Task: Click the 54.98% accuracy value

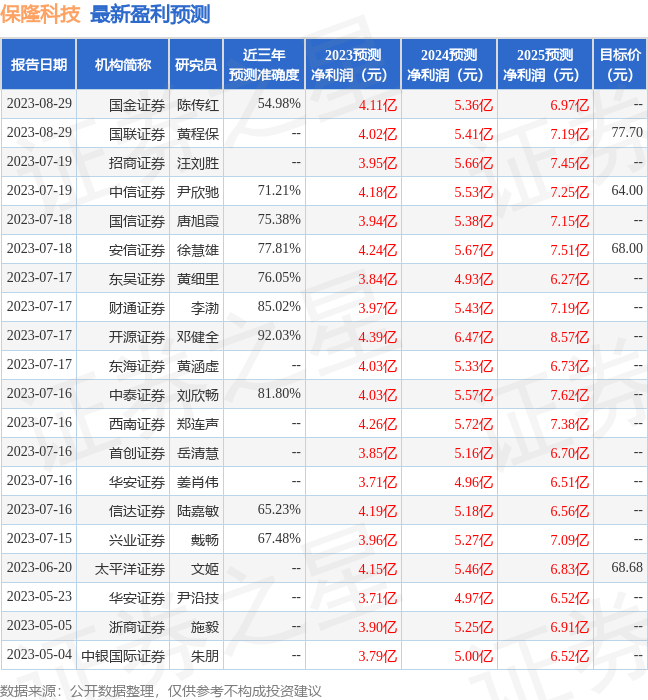Action: (279, 104)
